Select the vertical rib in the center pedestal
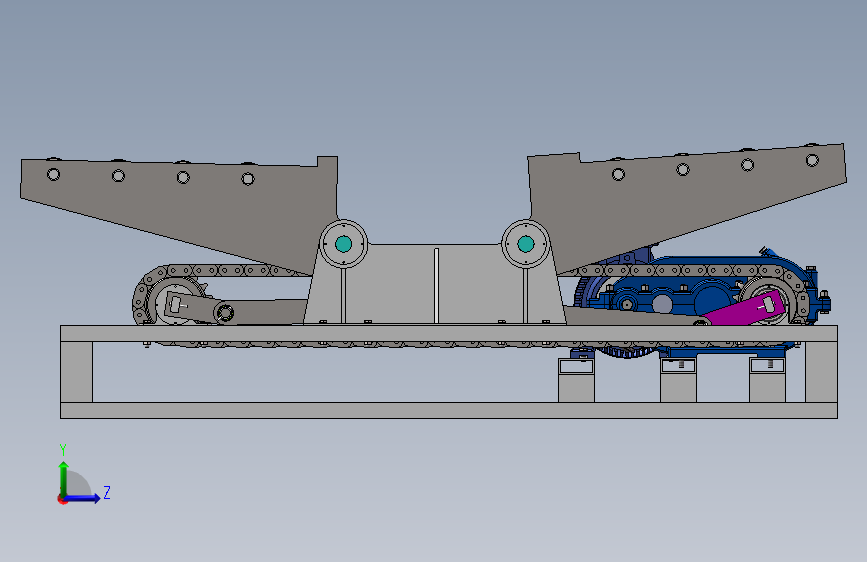Screen dimensions: 867x562 (x=436, y=286)
